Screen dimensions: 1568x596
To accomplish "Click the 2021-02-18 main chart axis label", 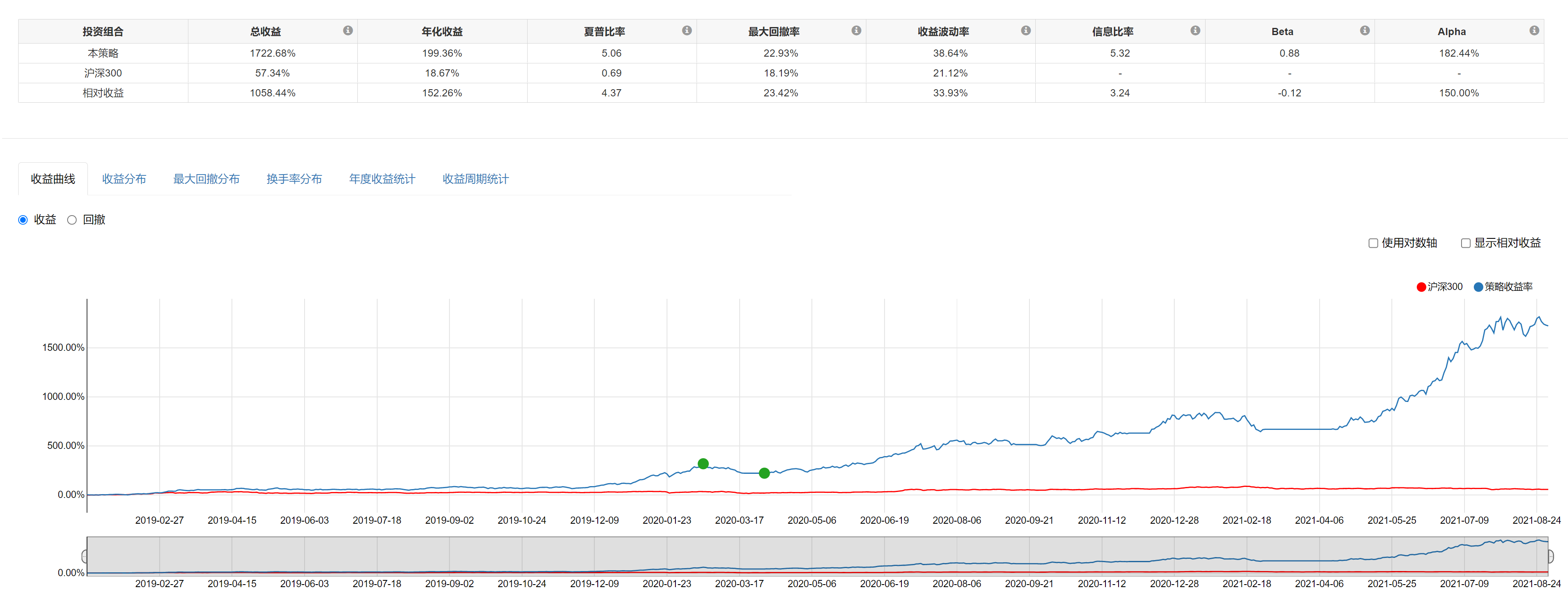I will point(1247,520).
